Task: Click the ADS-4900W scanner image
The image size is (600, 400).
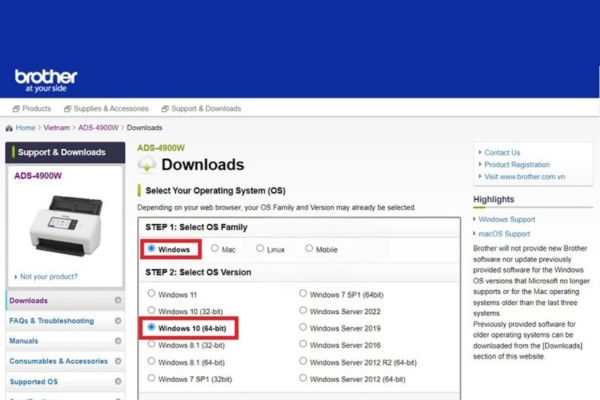Action: pos(65,226)
